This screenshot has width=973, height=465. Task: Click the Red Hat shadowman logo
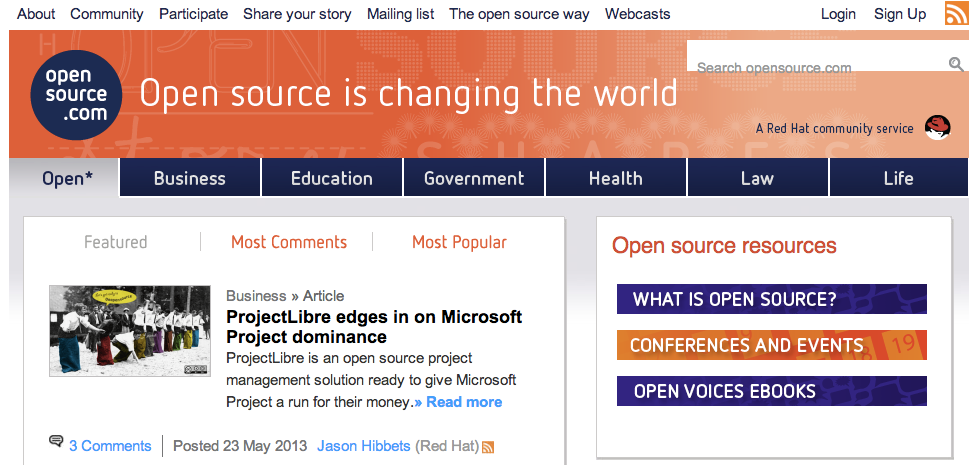pos(937,127)
